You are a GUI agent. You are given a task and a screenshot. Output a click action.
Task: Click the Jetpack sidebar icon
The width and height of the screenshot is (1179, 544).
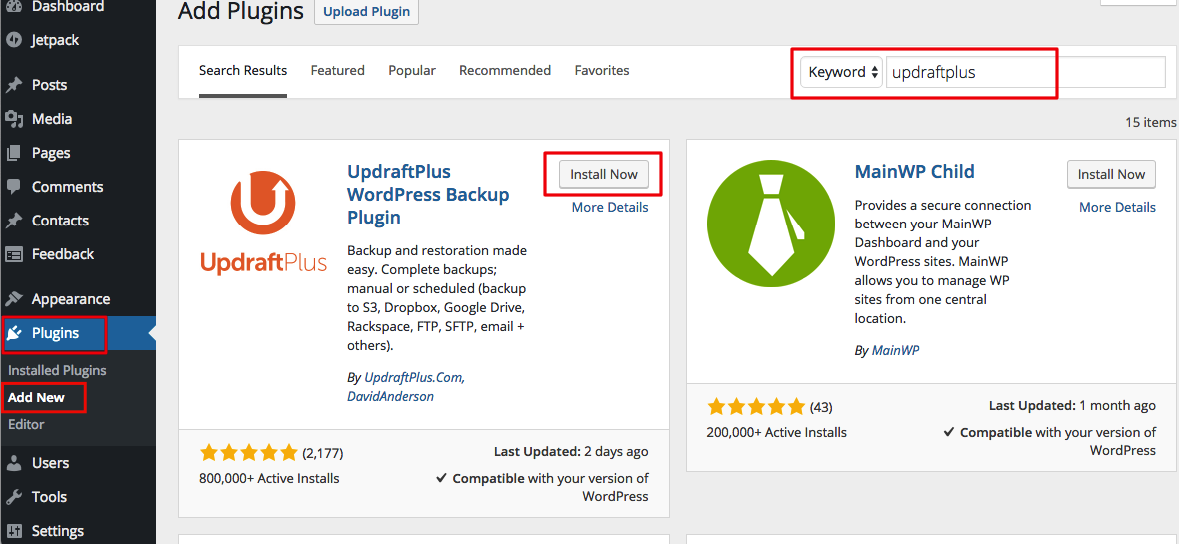14,40
